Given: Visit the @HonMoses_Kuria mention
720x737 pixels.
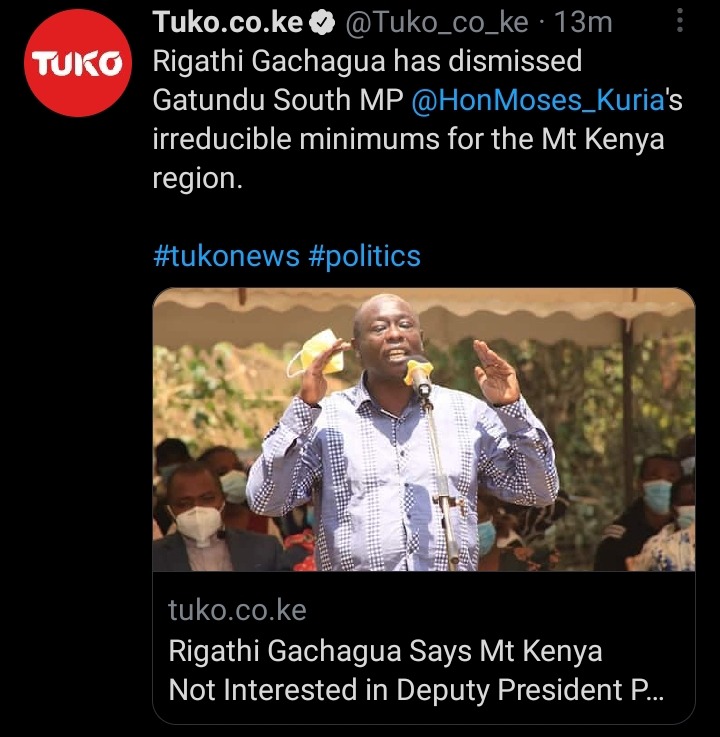Looking at the screenshot, I should 538,101.
